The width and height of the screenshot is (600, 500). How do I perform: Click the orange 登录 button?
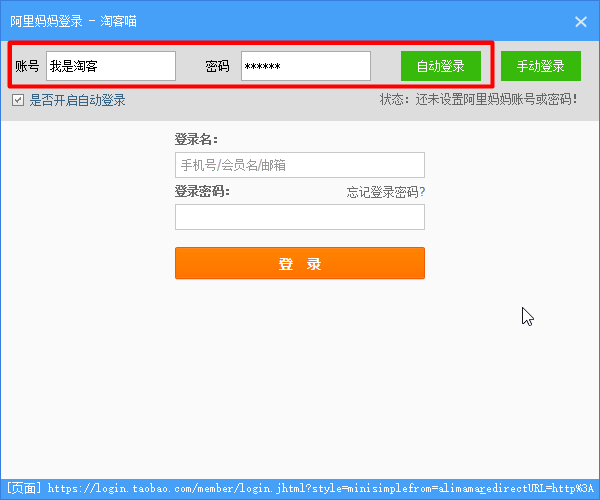coord(300,263)
